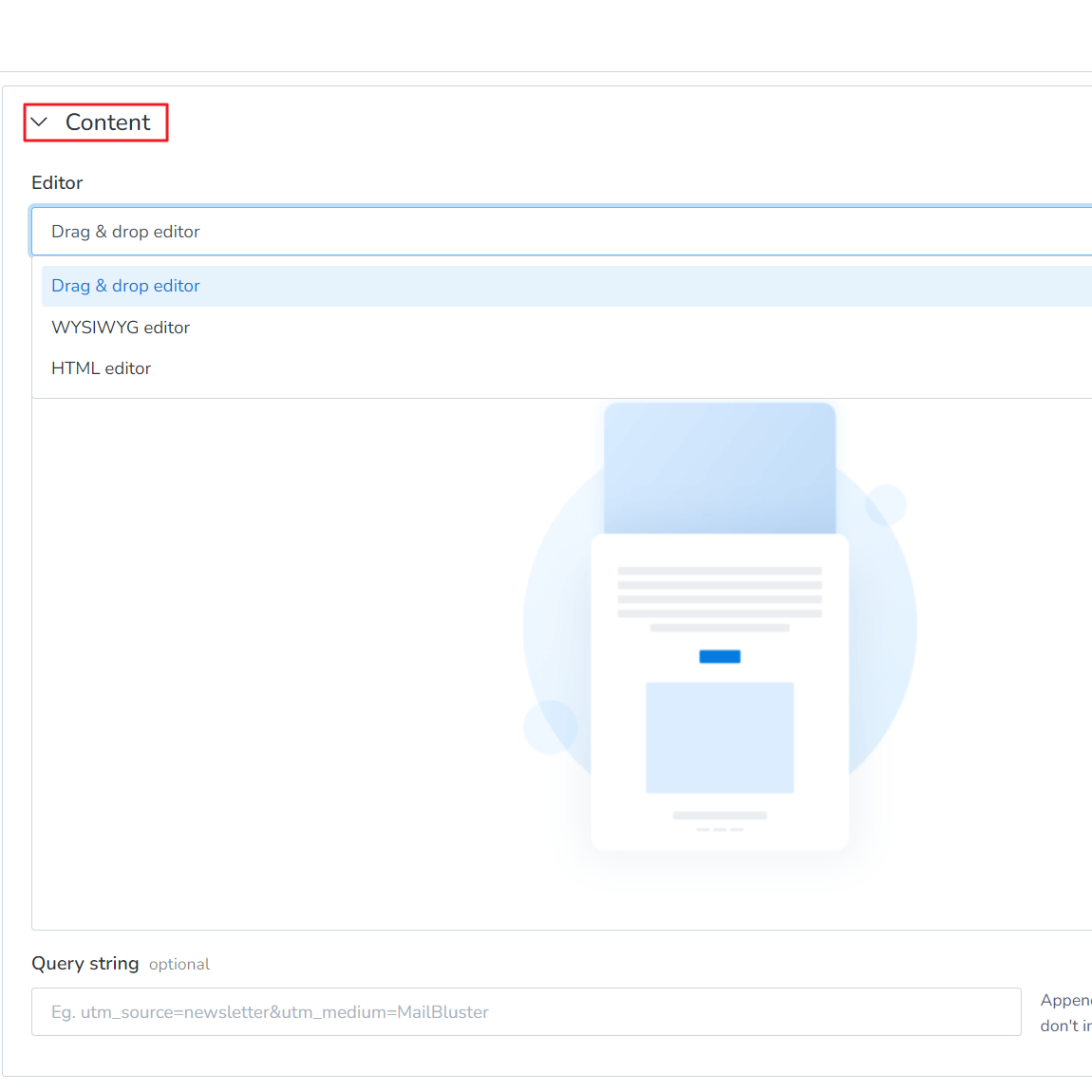This screenshot has height=1092, width=1092.
Task: Collapse the Content section chevron
Action: tap(40, 122)
